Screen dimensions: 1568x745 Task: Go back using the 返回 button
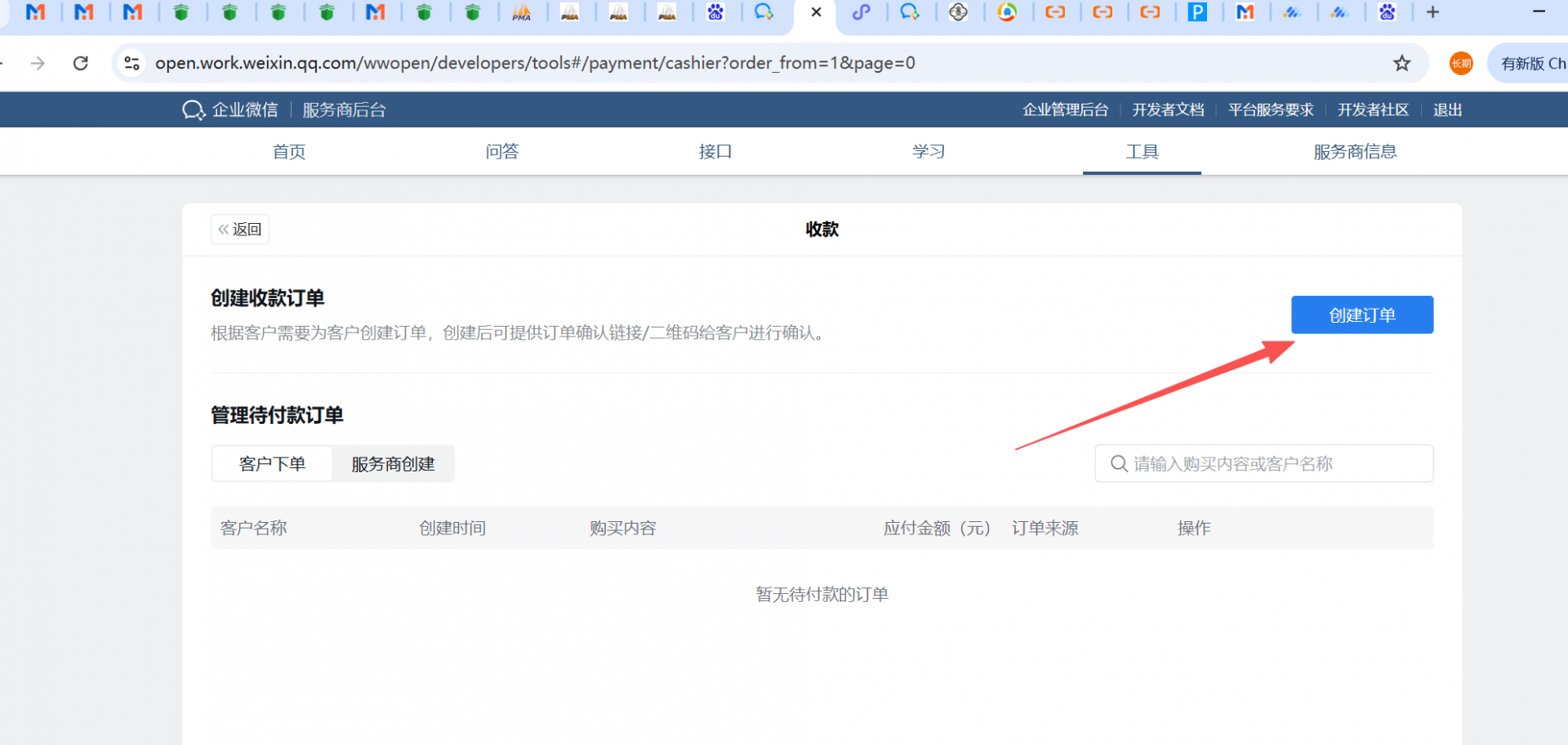(240, 230)
